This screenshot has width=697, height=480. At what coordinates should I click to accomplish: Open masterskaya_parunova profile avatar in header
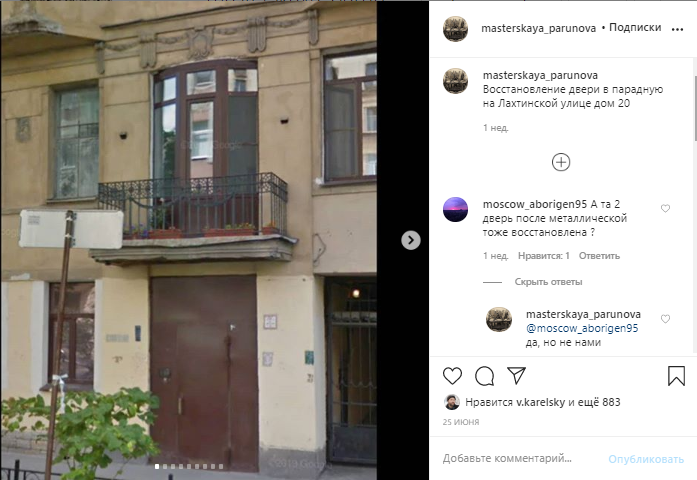click(456, 29)
